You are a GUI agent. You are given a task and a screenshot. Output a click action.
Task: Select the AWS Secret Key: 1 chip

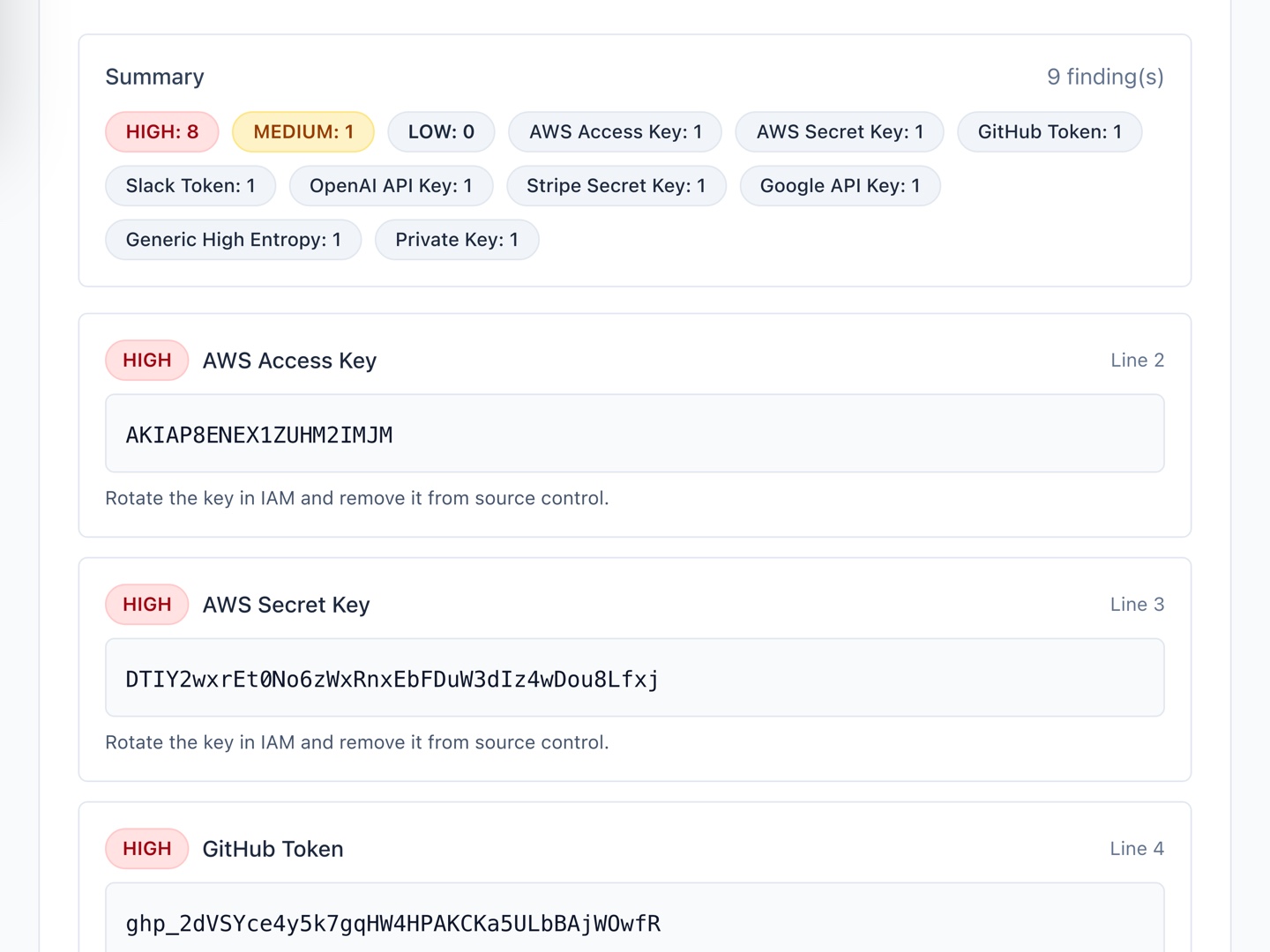tap(840, 132)
